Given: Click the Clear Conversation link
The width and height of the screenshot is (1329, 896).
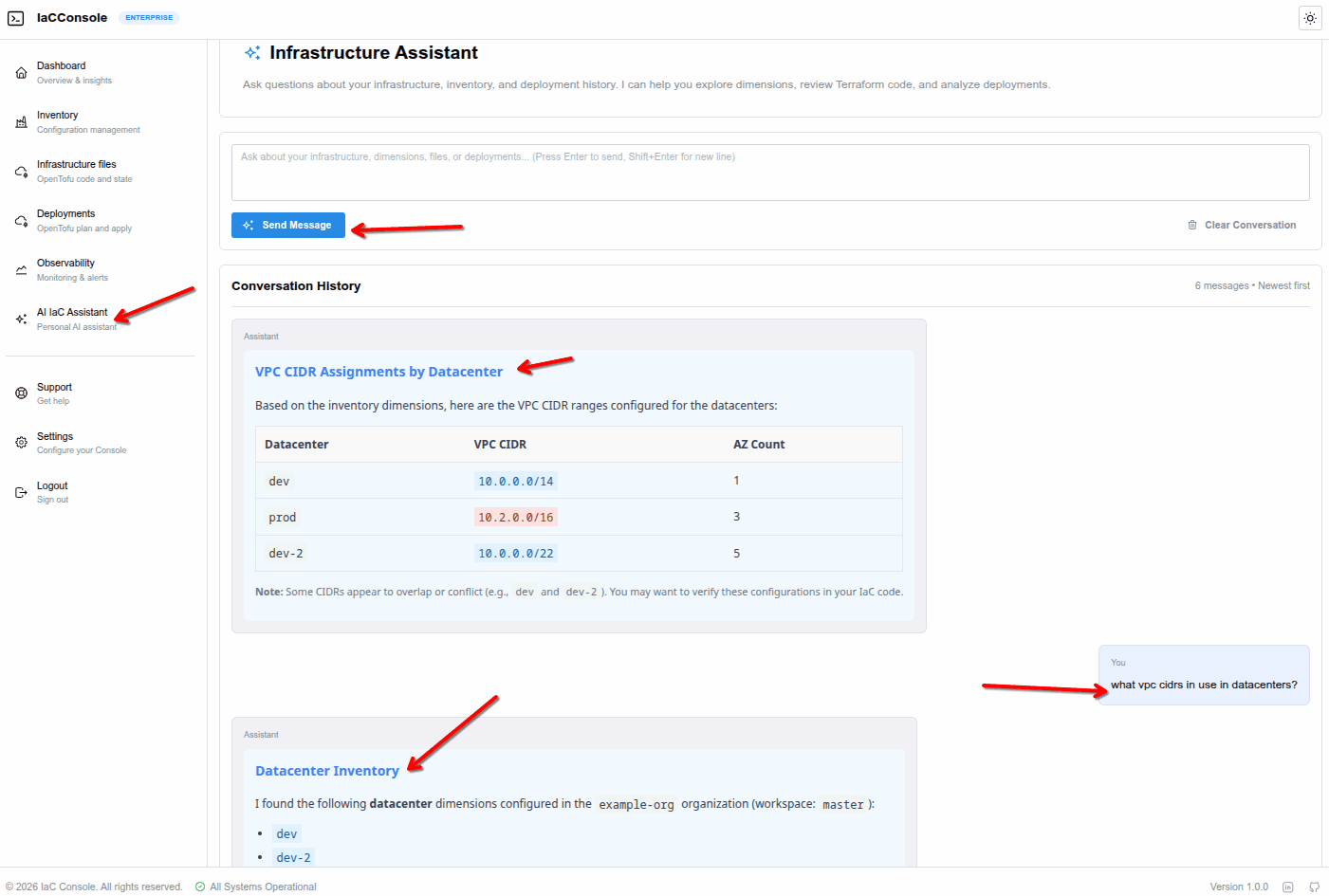Looking at the screenshot, I should (x=1249, y=225).
